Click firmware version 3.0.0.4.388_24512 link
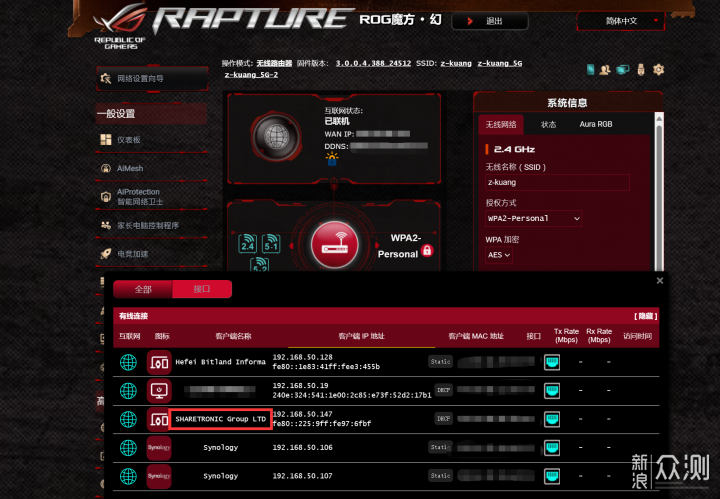Screen dimensions: 720x499 tap(373, 63)
